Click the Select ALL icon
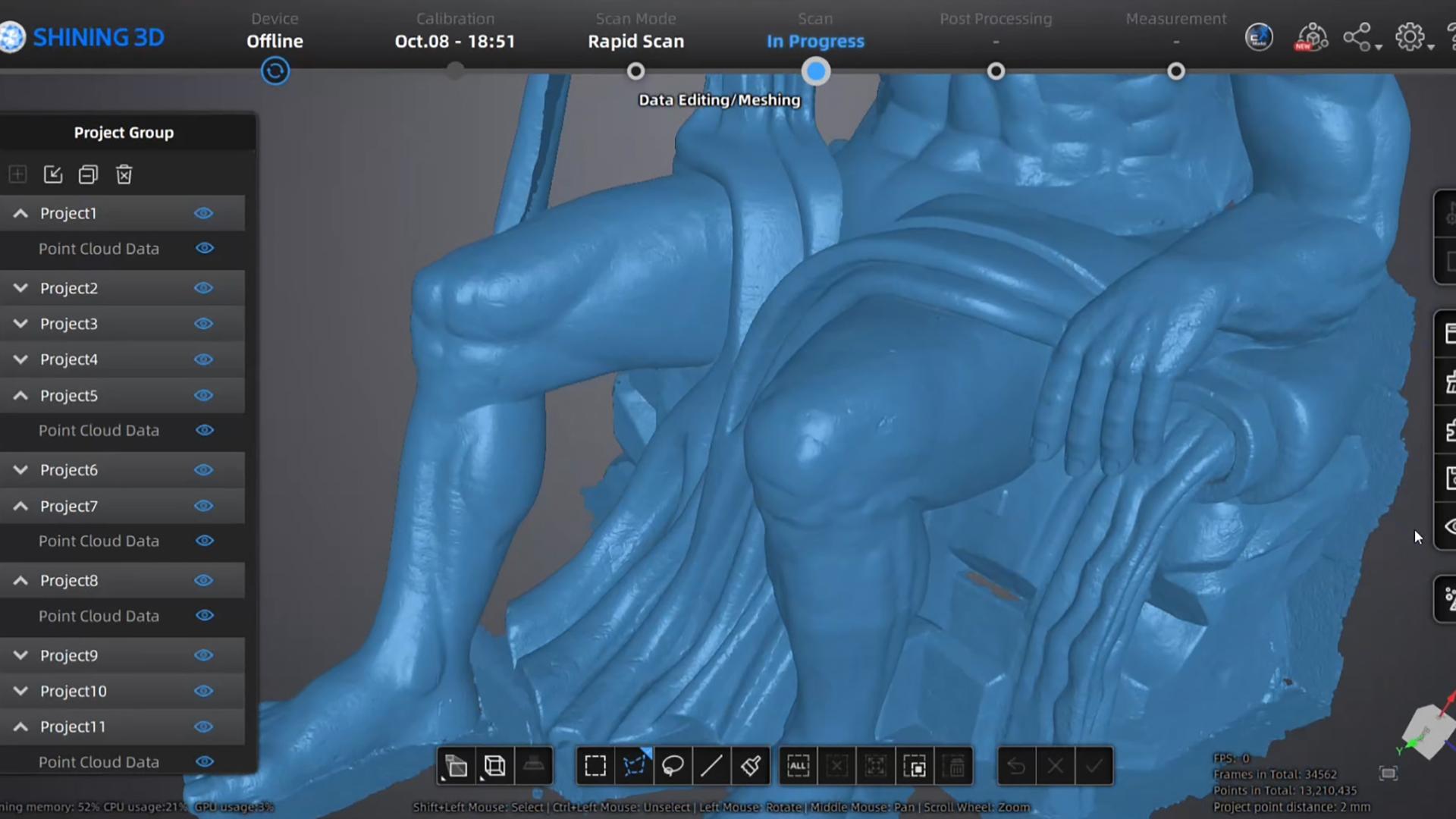Image resolution: width=1456 pixels, height=819 pixels. coord(798,766)
